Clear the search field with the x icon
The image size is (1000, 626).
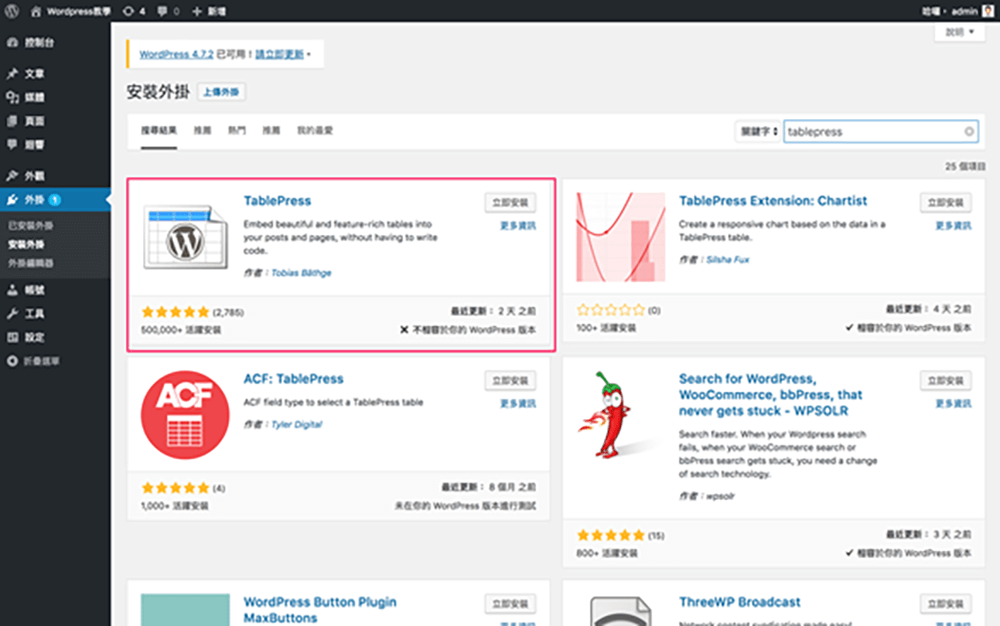point(969,132)
